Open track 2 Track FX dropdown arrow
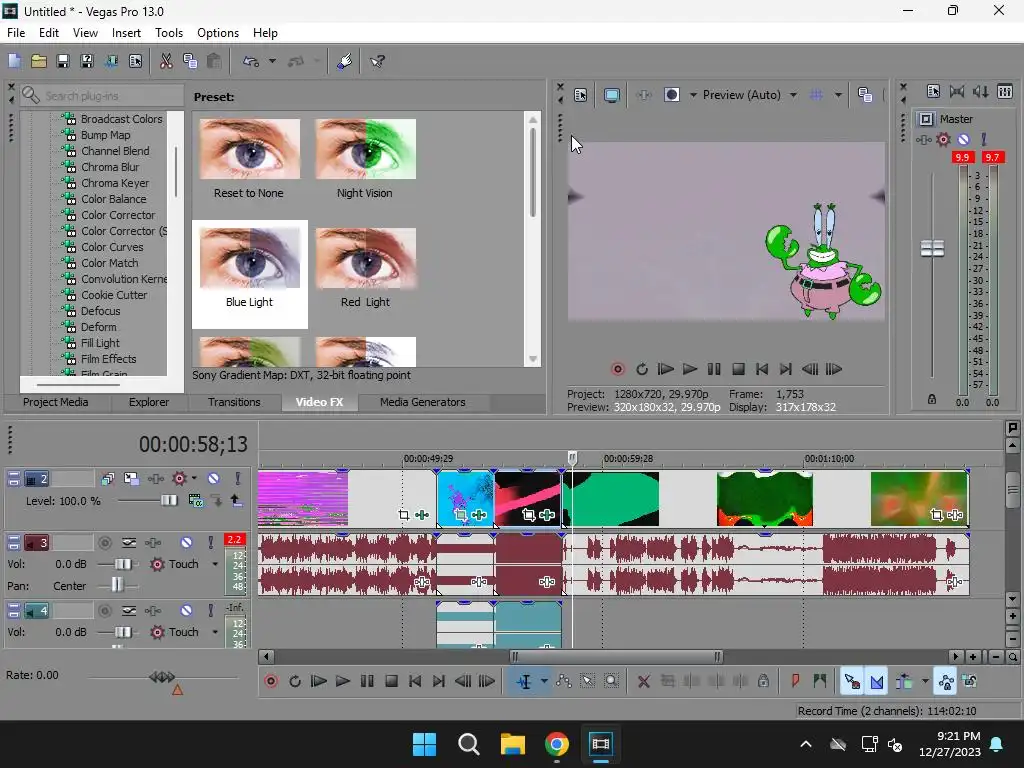 click(x=194, y=479)
